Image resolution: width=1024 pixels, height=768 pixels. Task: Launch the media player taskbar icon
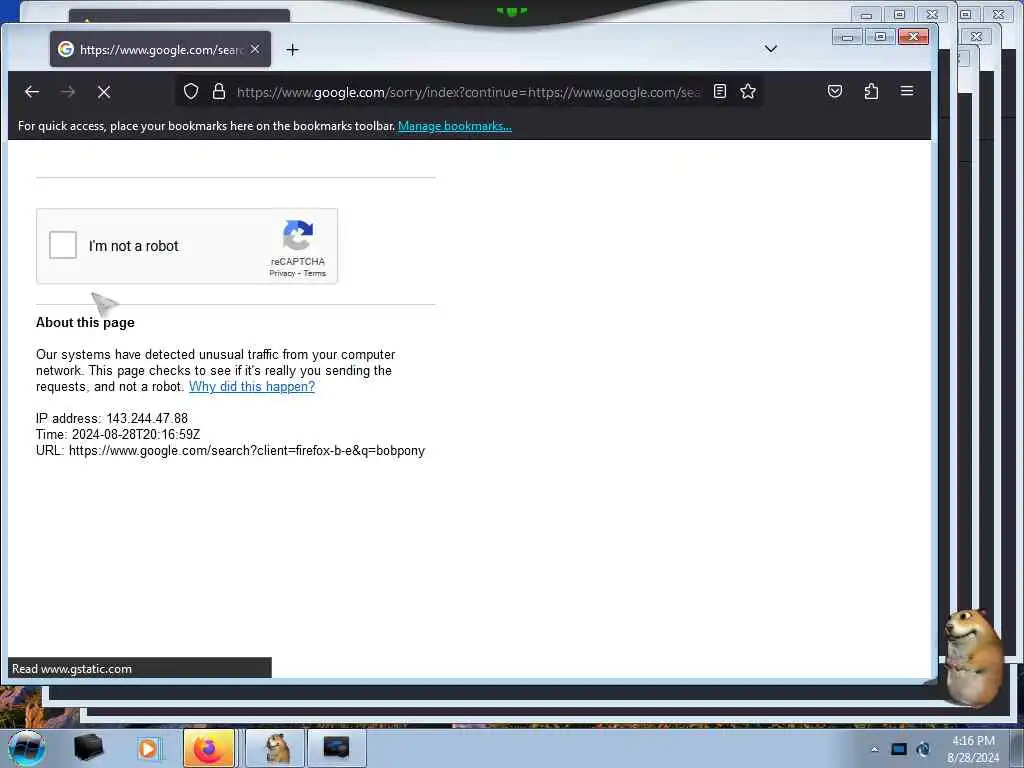tap(148, 748)
